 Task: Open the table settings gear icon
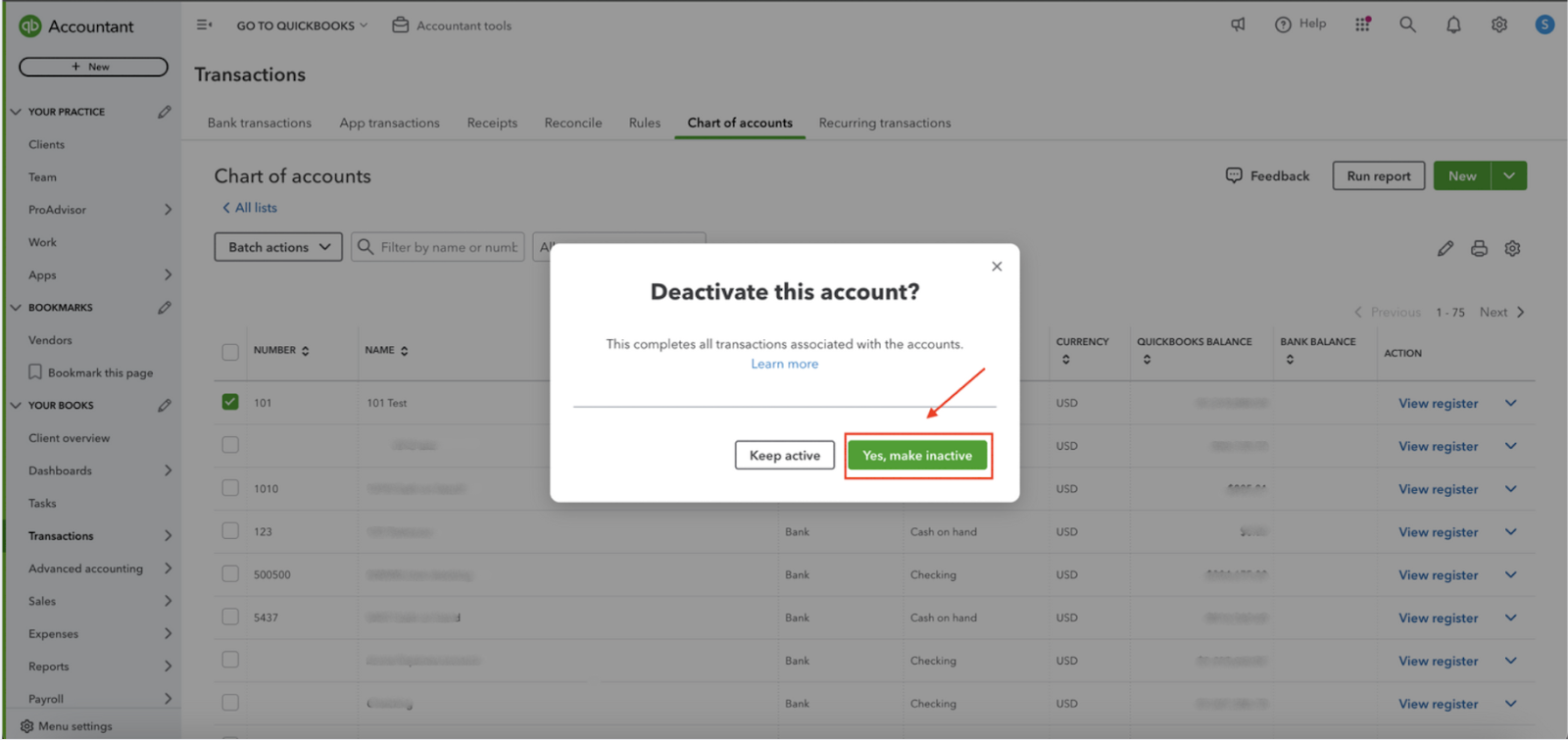[1512, 248]
